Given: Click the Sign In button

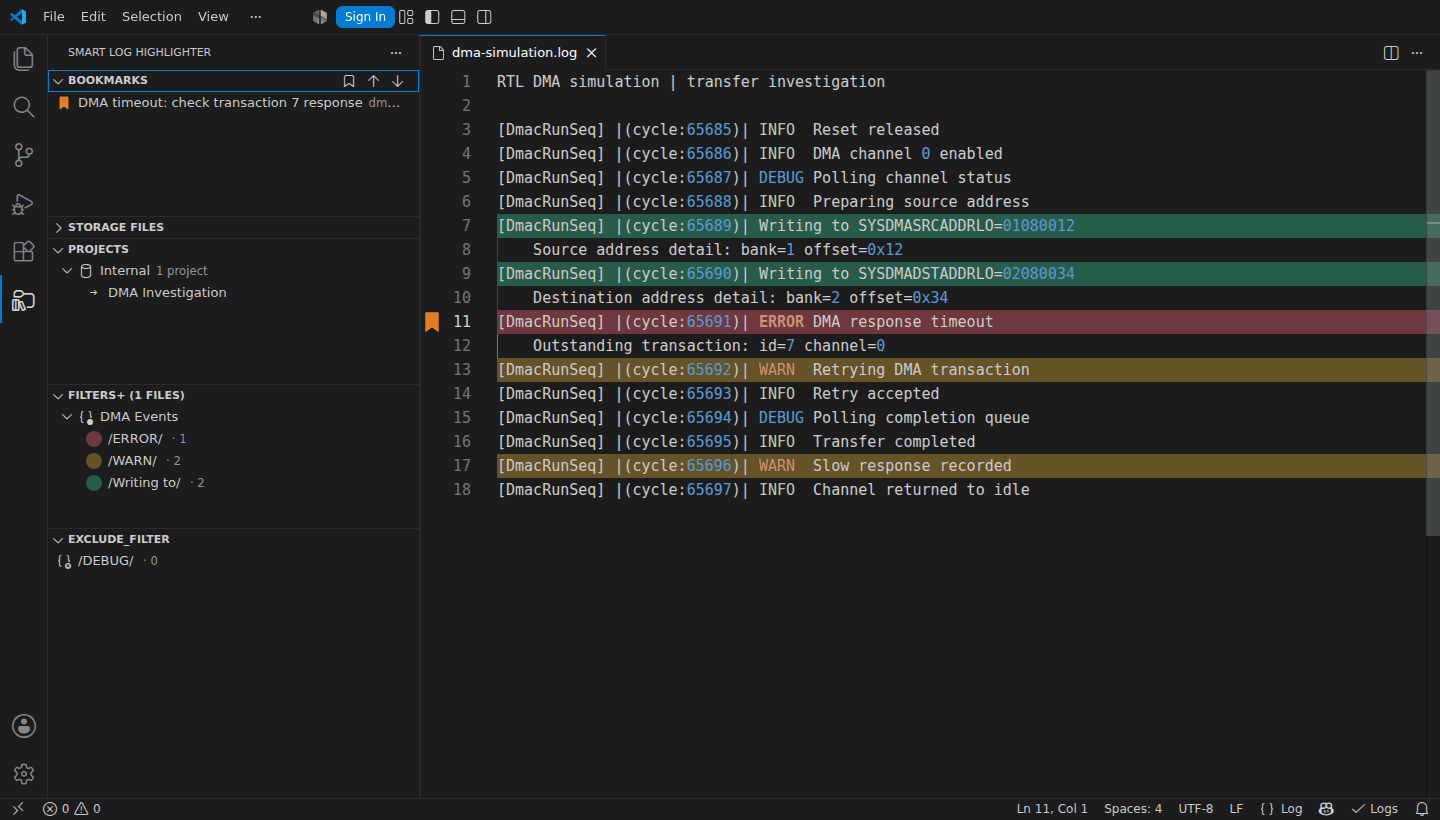Looking at the screenshot, I should 365,17.
